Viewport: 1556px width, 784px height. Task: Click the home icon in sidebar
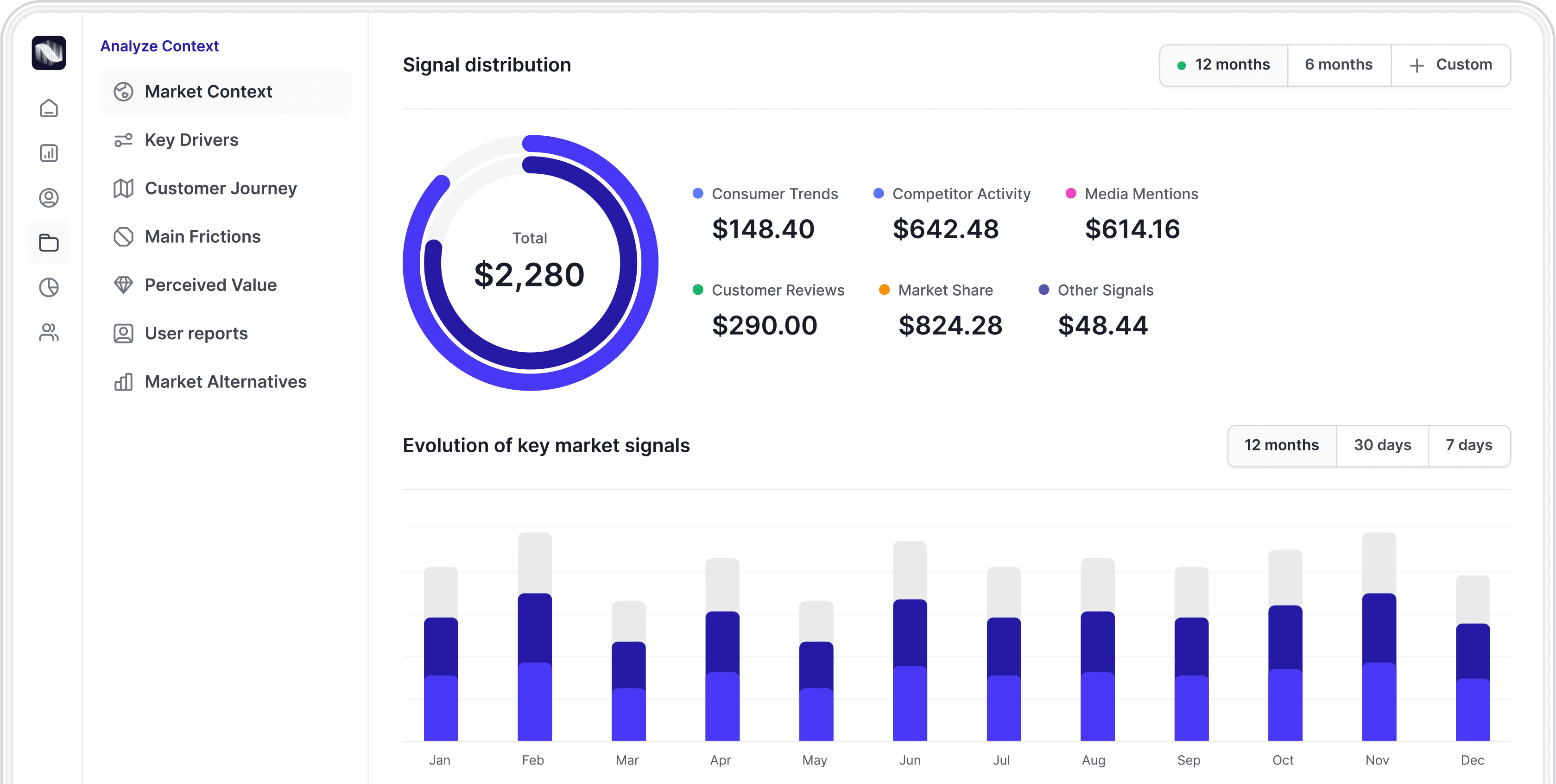pos(49,109)
